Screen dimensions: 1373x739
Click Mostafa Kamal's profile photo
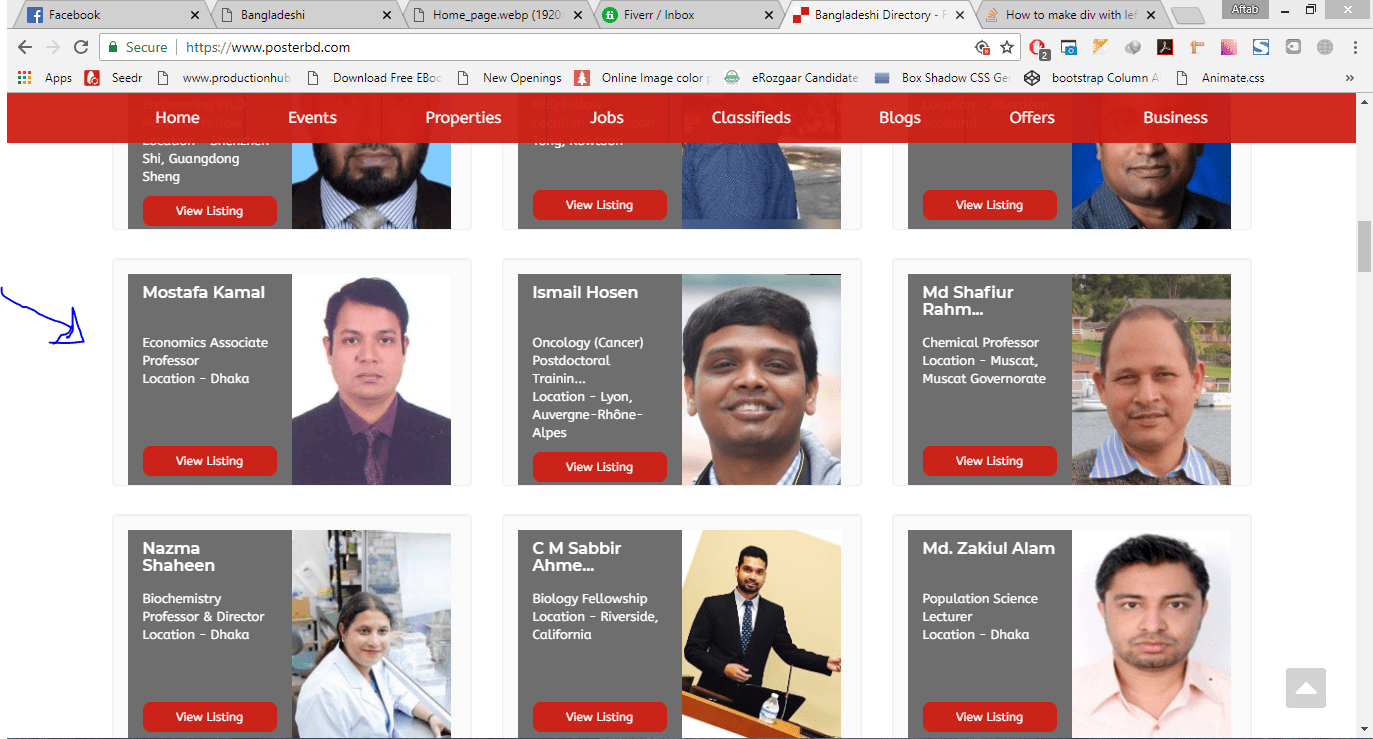click(371, 379)
